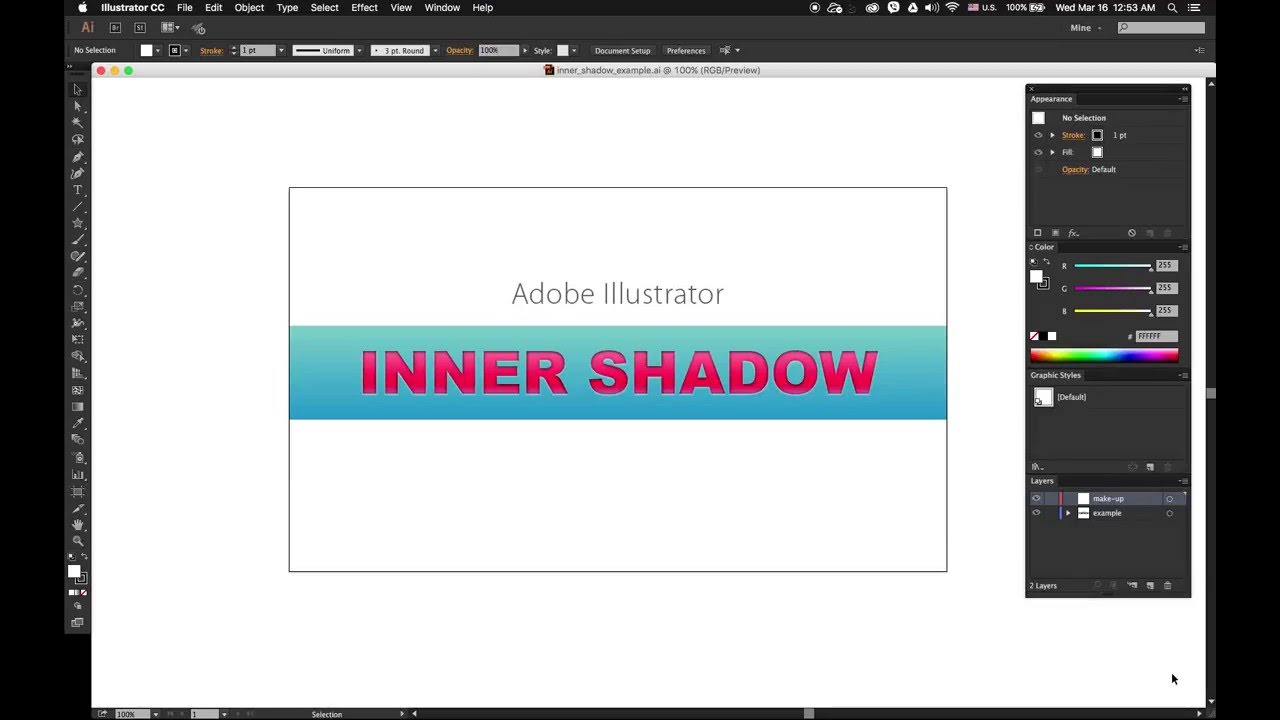
Task: Select the Eraser tool
Action: pos(78,273)
